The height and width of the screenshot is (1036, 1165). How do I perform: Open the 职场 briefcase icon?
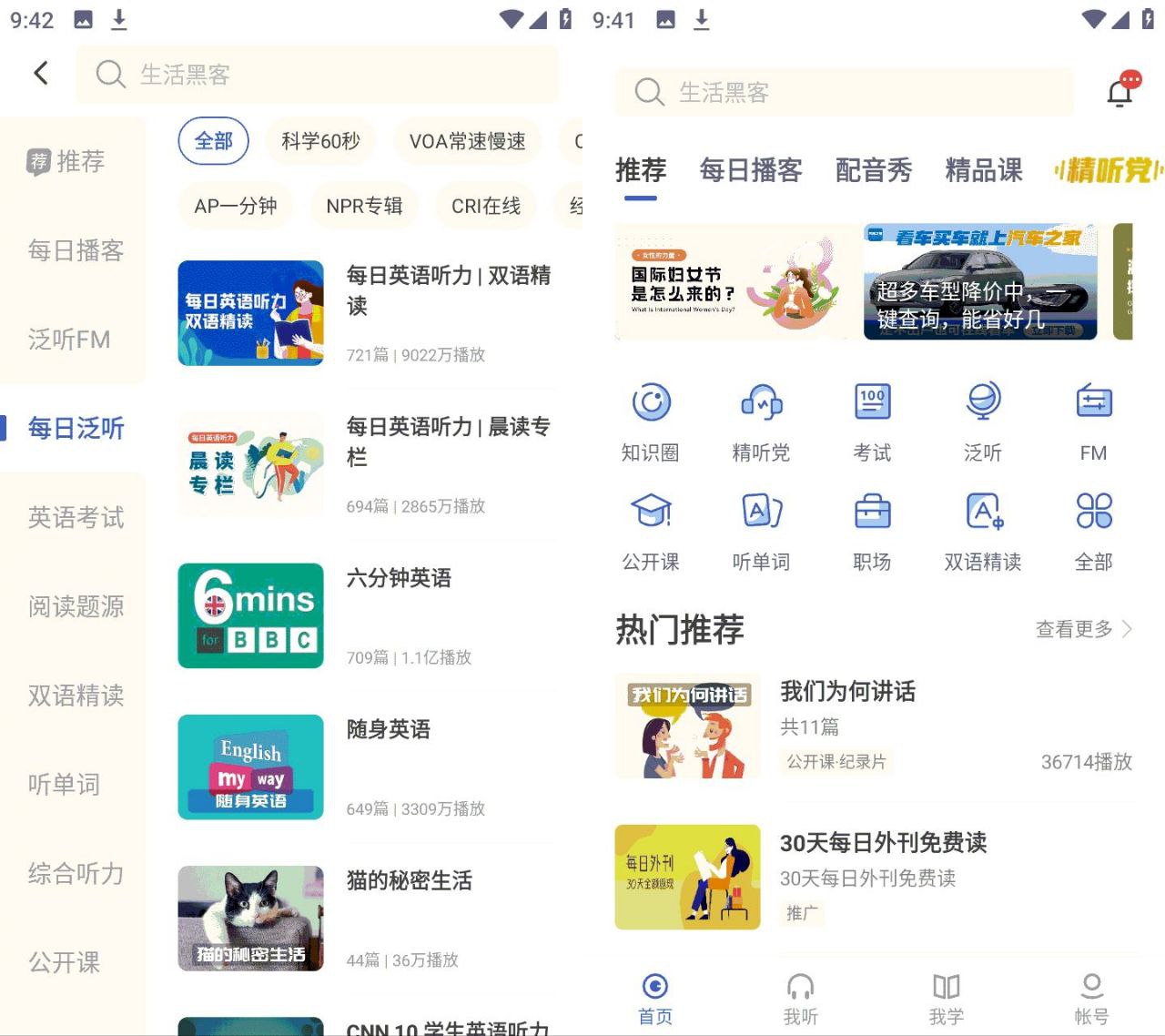click(872, 512)
